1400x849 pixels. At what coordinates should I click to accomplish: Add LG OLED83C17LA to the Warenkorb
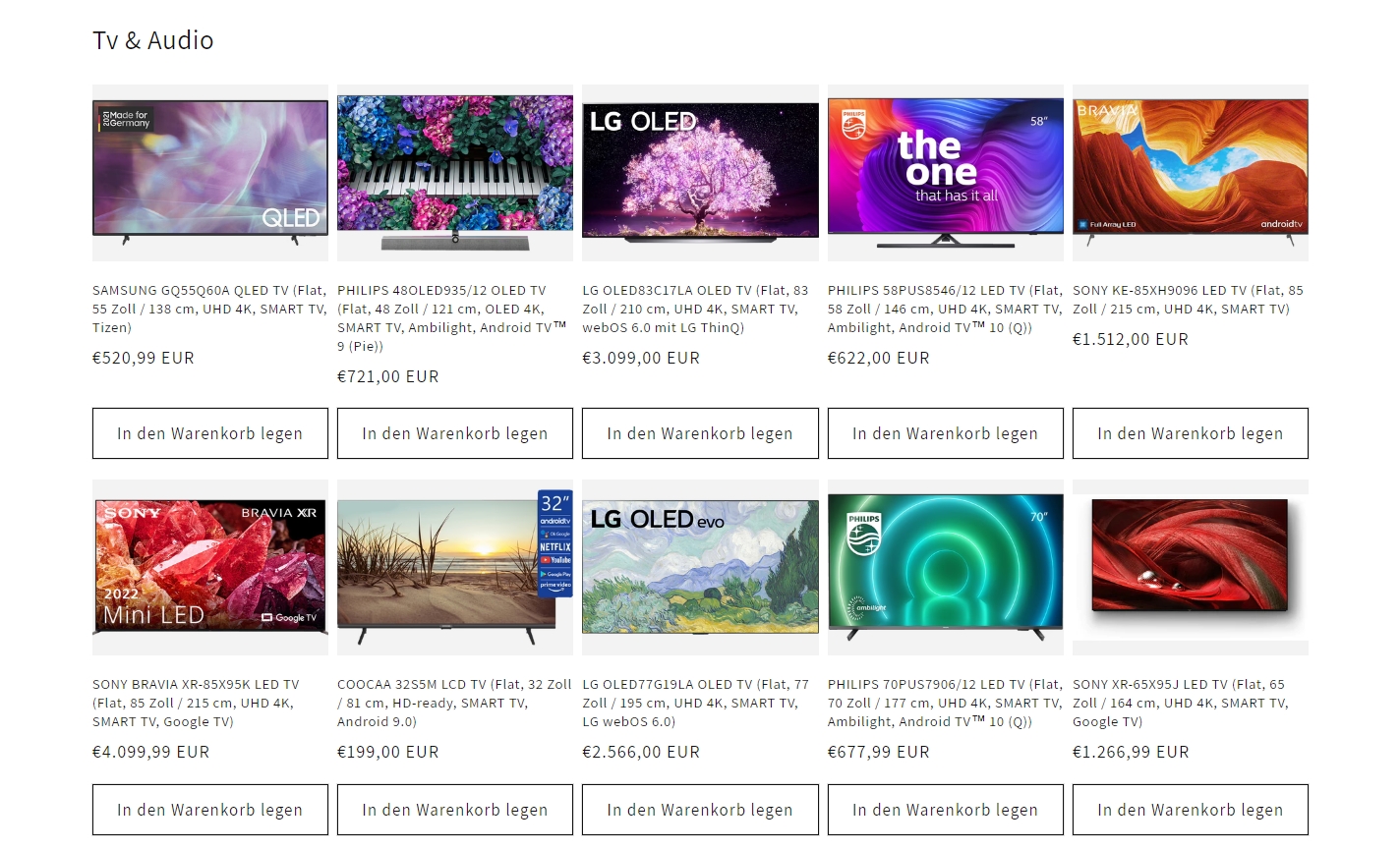[x=700, y=433]
